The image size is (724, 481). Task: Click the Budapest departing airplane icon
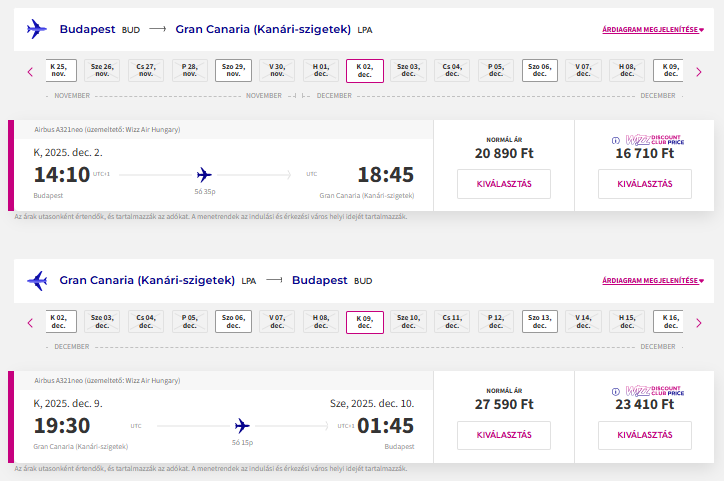36,29
